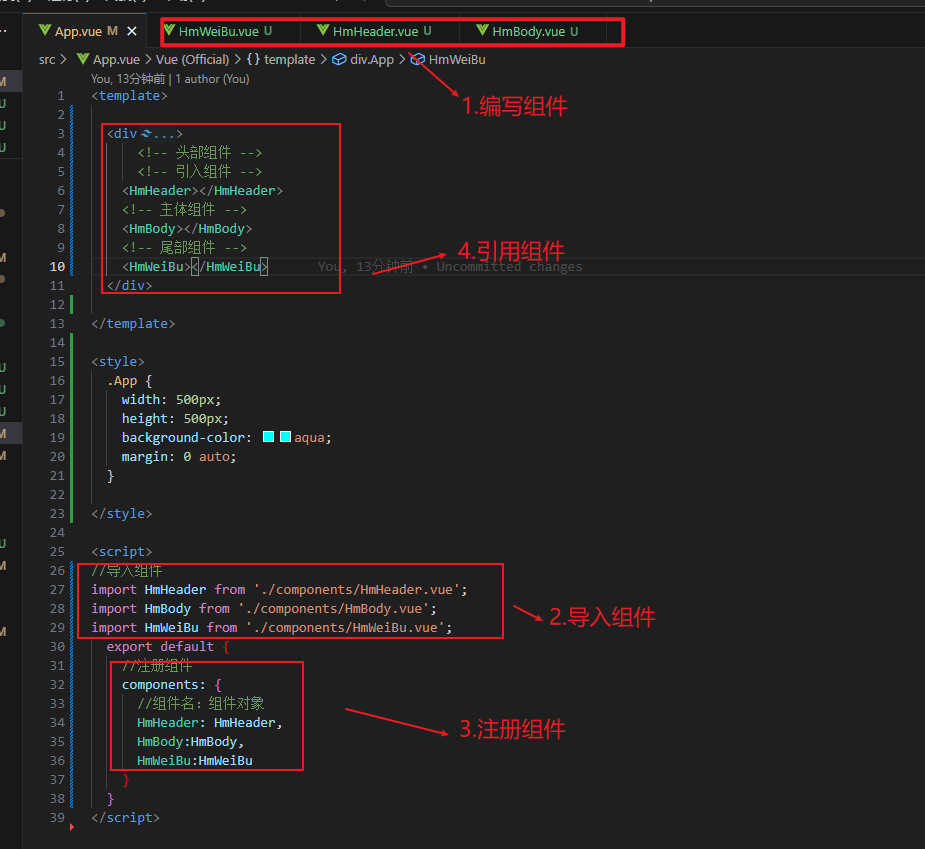Click the 尾部组件 comment on line 9
The height and width of the screenshot is (849, 925).
tap(185, 248)
